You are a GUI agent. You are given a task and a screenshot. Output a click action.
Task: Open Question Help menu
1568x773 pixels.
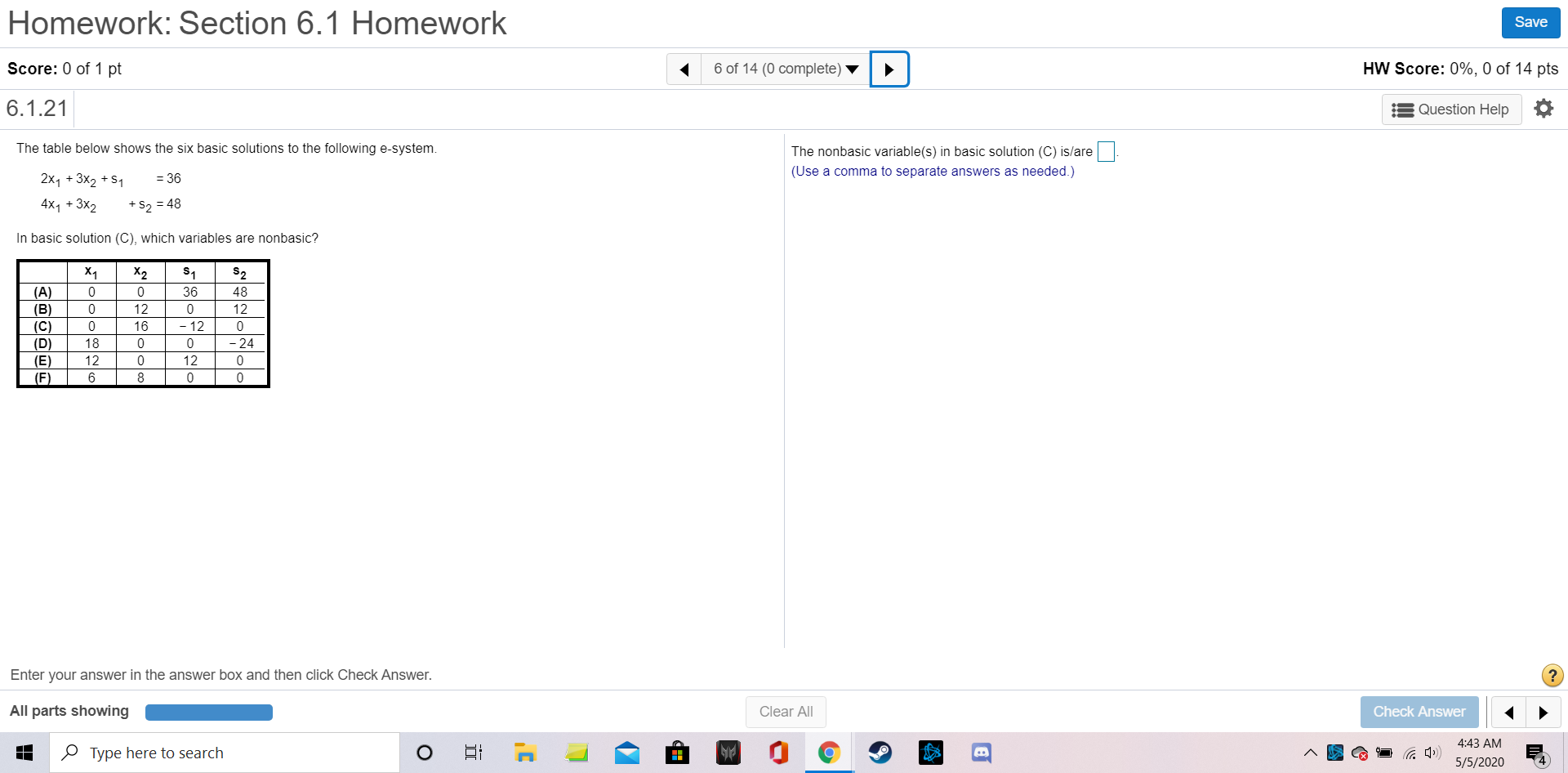(1451, 109)
